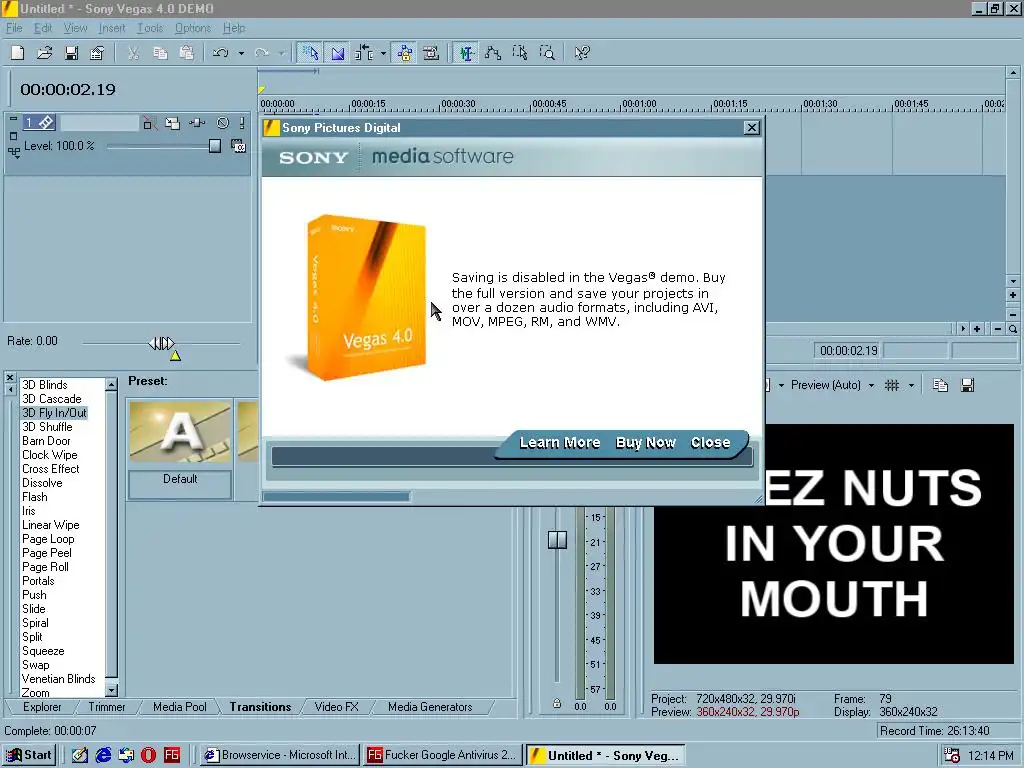Open the overlays grid dropdown arrow
This screenshot has height=768, width=1024.
pos(911,386)
